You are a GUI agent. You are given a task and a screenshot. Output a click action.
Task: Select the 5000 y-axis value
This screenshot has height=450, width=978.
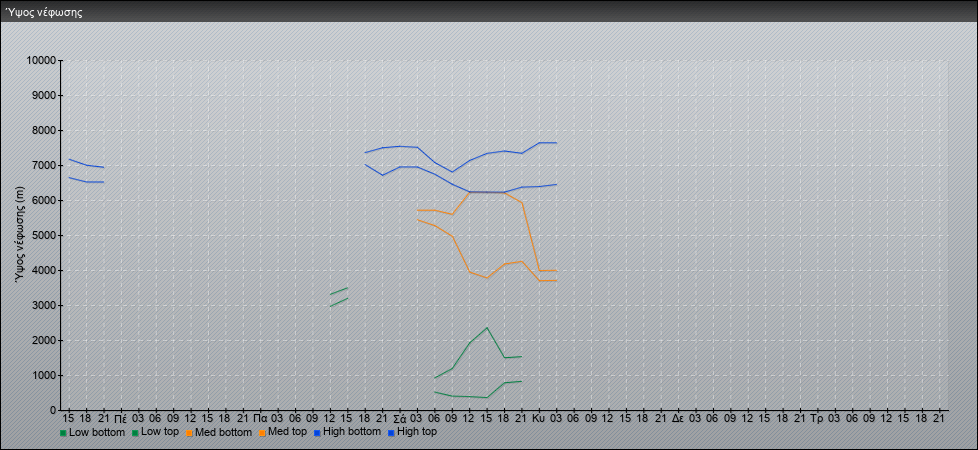click(44, 235)
